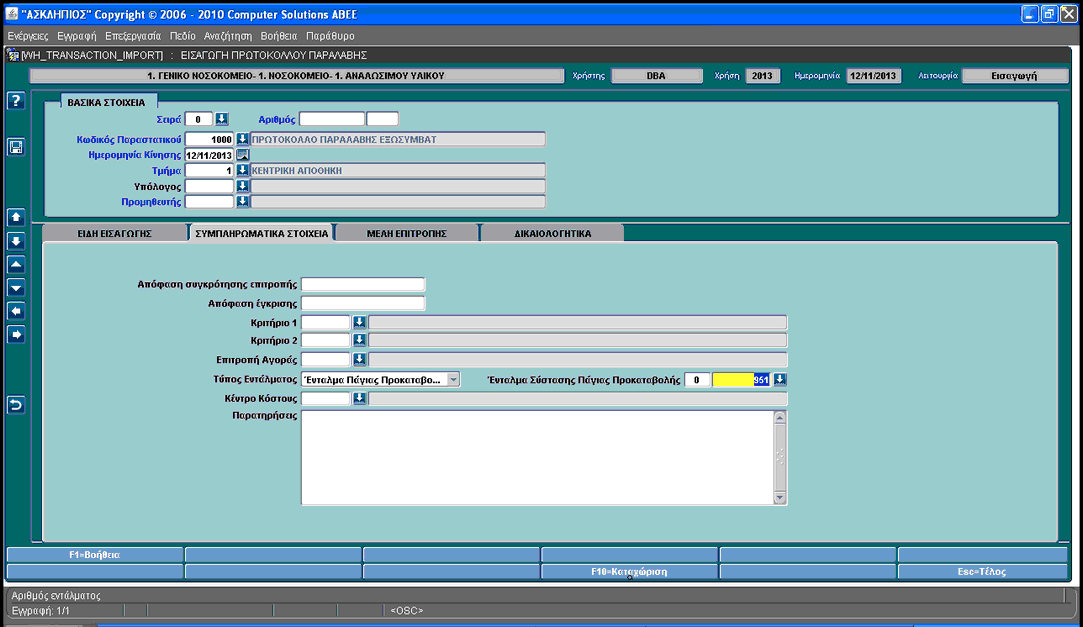Image resolution: width=1083 pixels, height=627 pixels.
Task: Open the Επιτροπή Αγοράς lookup list
Action: click(x=359, y=360)
